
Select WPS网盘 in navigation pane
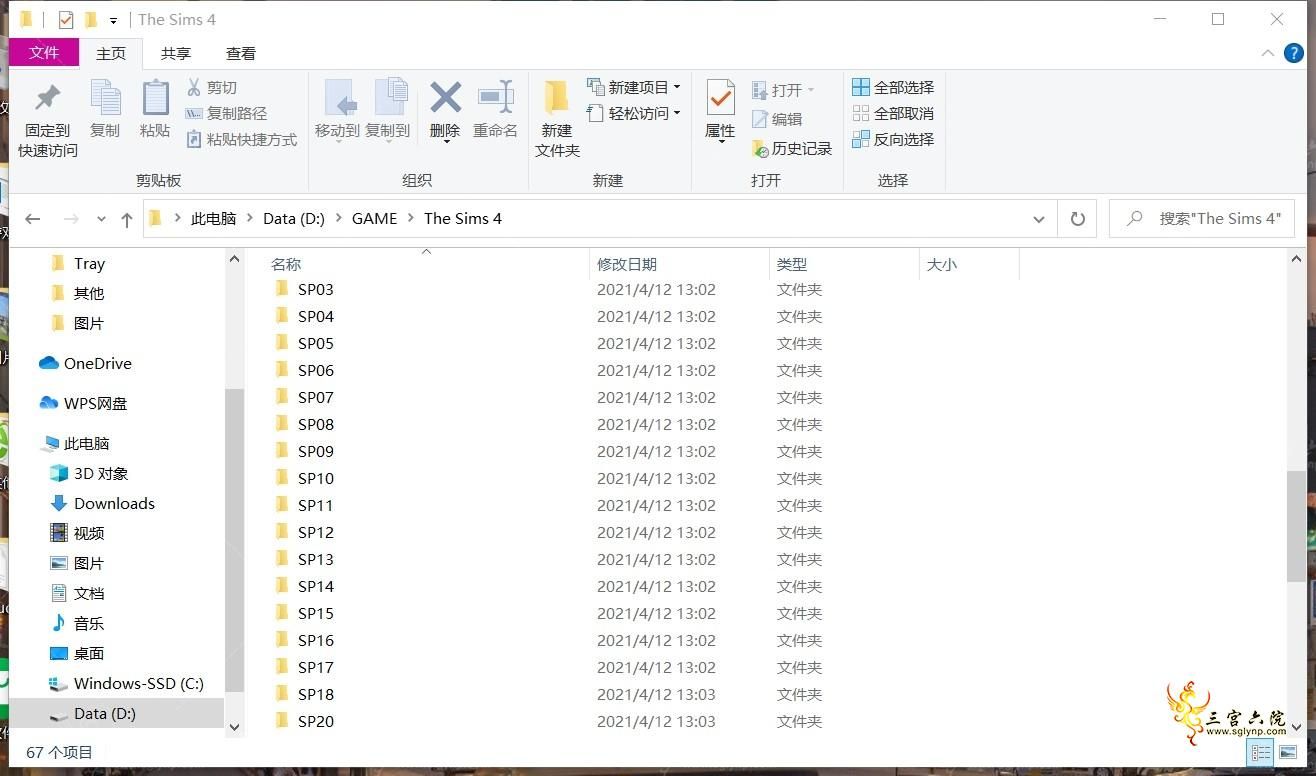pyautogui.click(x=83, y=403)
